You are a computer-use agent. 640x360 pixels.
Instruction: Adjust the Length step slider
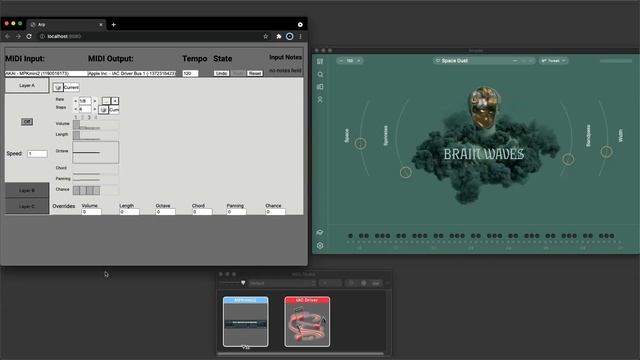pyautogui.click(x=96, y=135)
